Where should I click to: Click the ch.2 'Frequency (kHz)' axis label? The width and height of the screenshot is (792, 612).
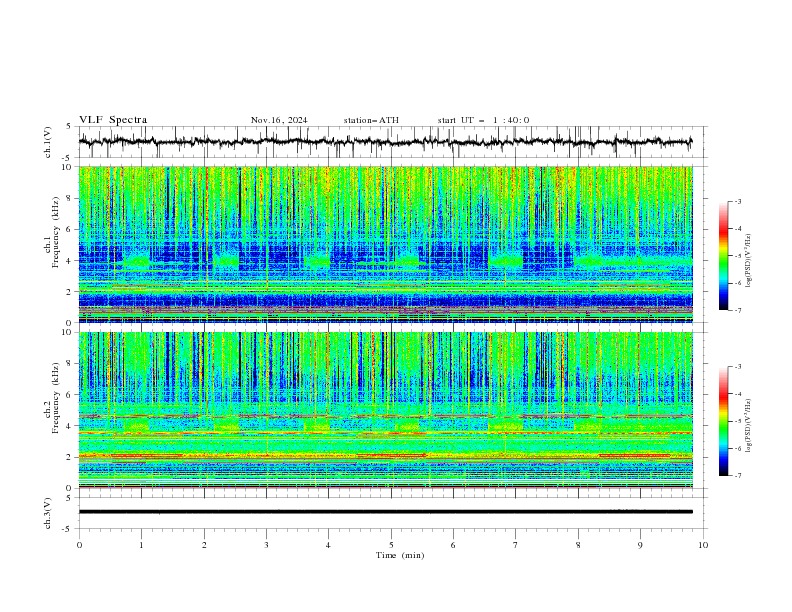click(56, 396)
